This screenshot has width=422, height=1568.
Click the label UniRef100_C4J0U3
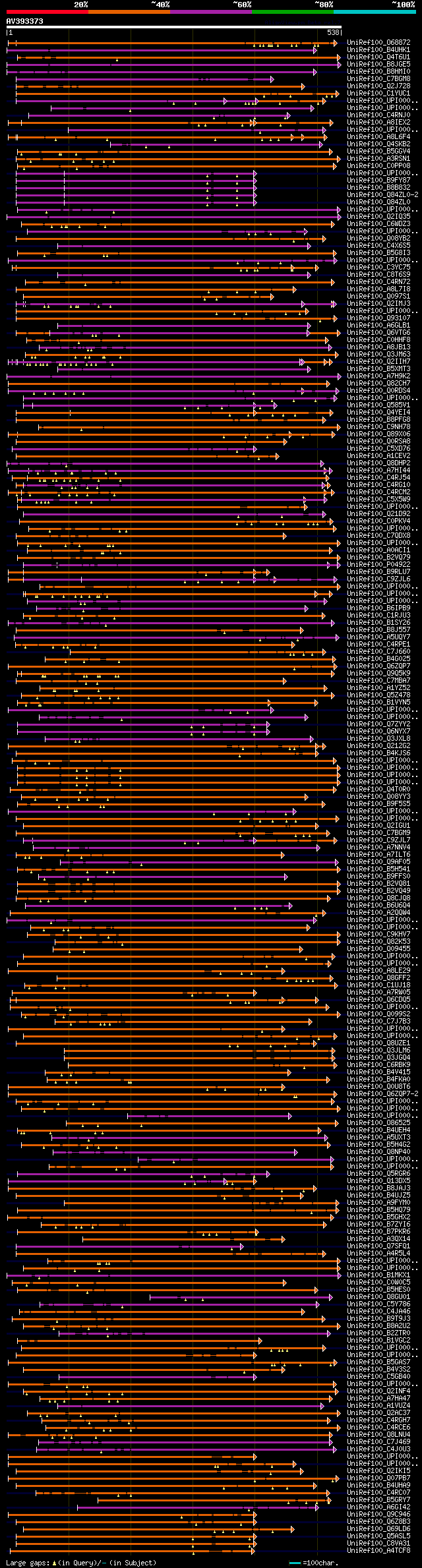(x=378, y=1449)
